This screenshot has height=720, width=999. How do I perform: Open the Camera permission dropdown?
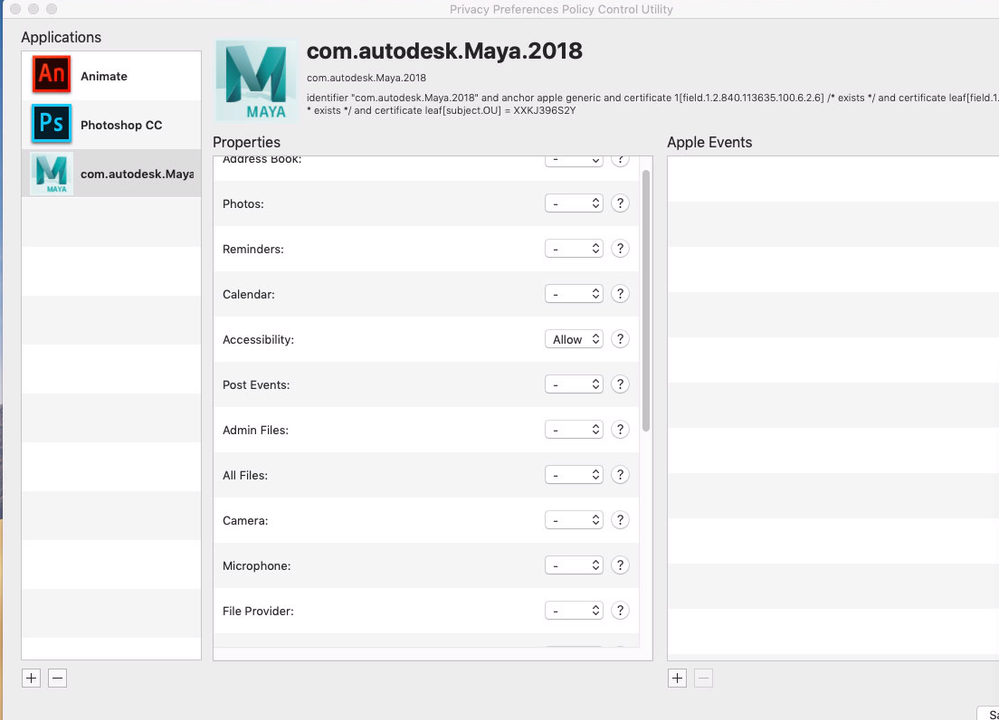(574, 520)
